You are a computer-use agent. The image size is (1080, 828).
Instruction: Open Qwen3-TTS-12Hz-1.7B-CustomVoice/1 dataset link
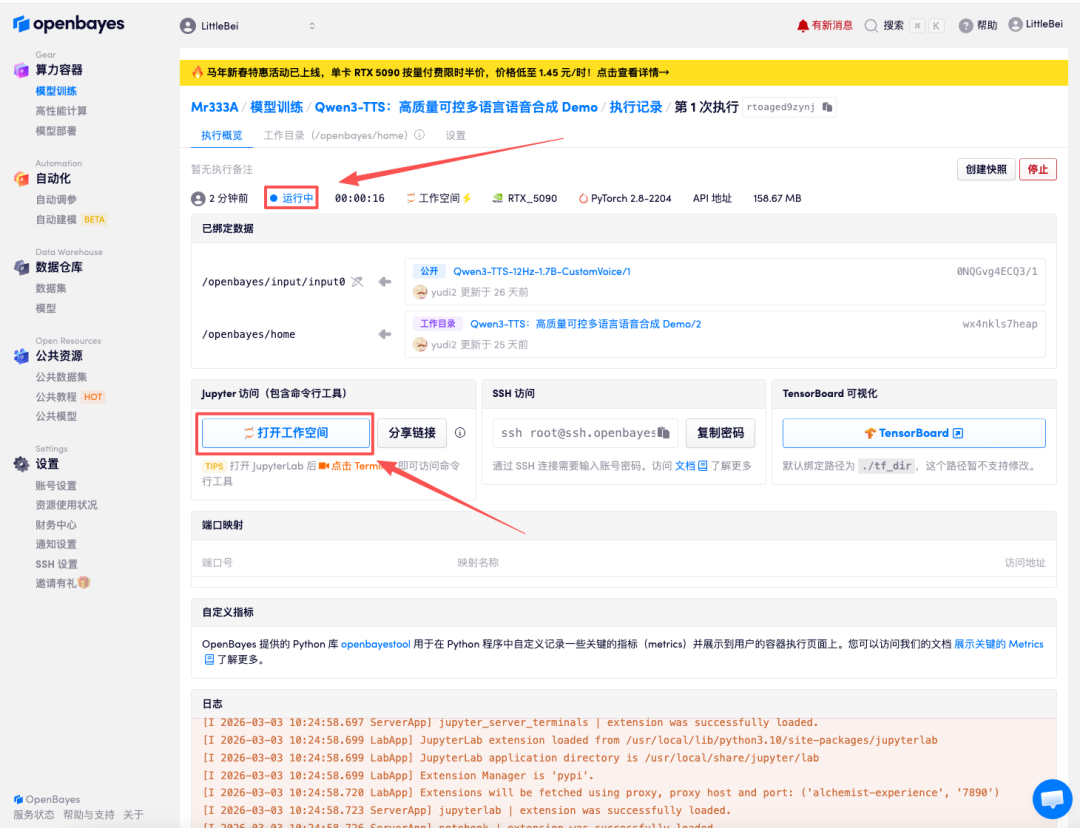[x=541, y=271]
